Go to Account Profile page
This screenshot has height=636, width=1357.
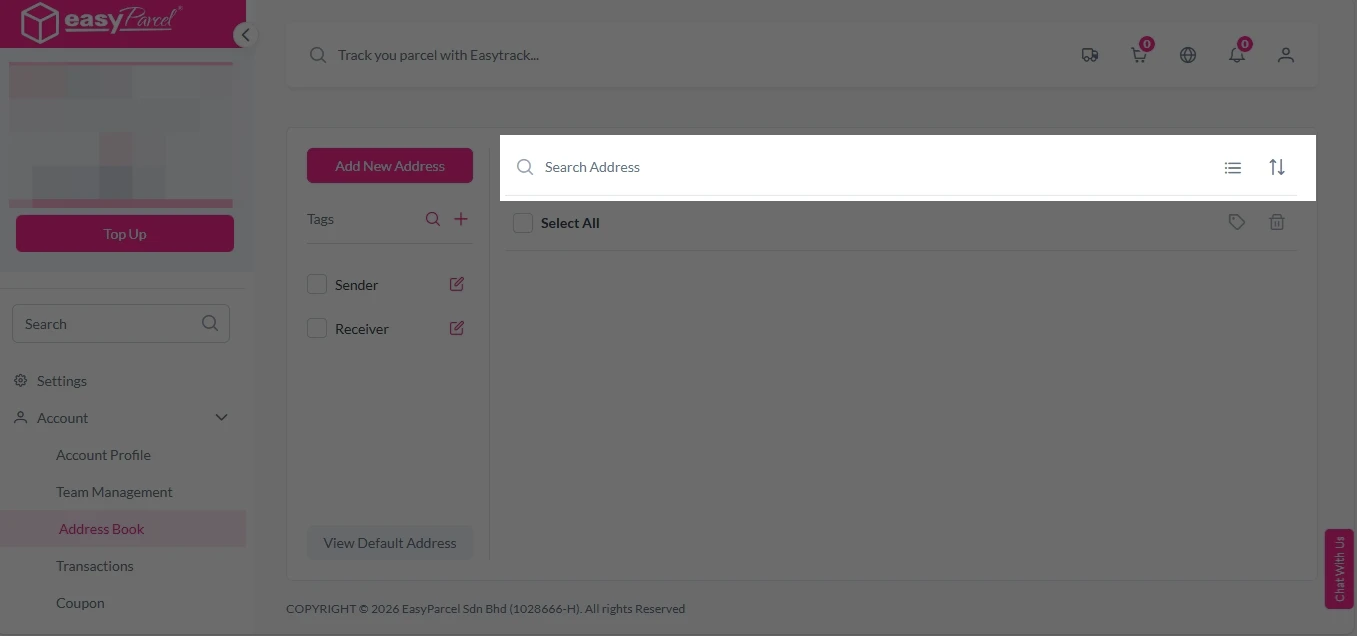click(x=103, y=455)
